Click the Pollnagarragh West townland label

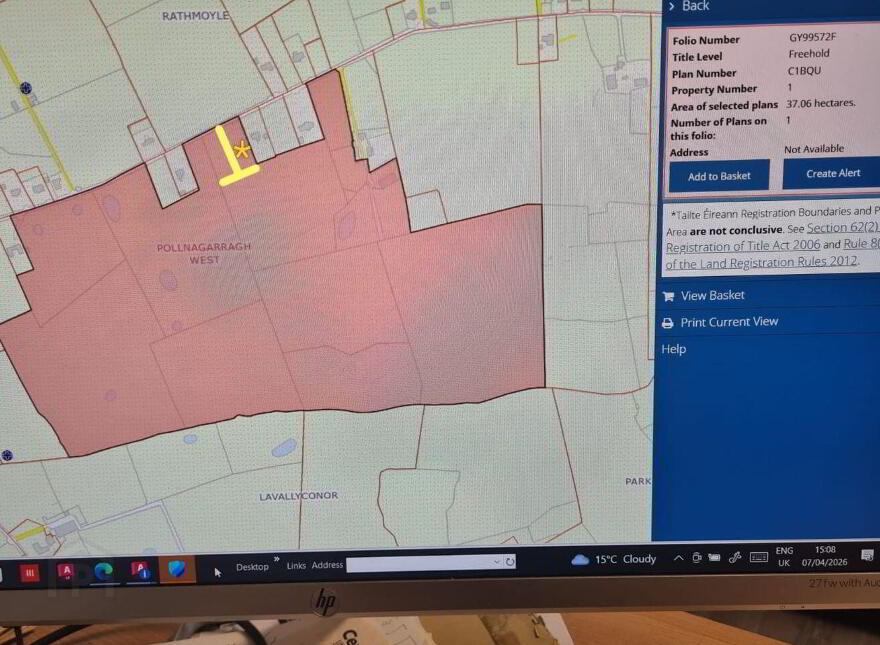pos(204,253)
